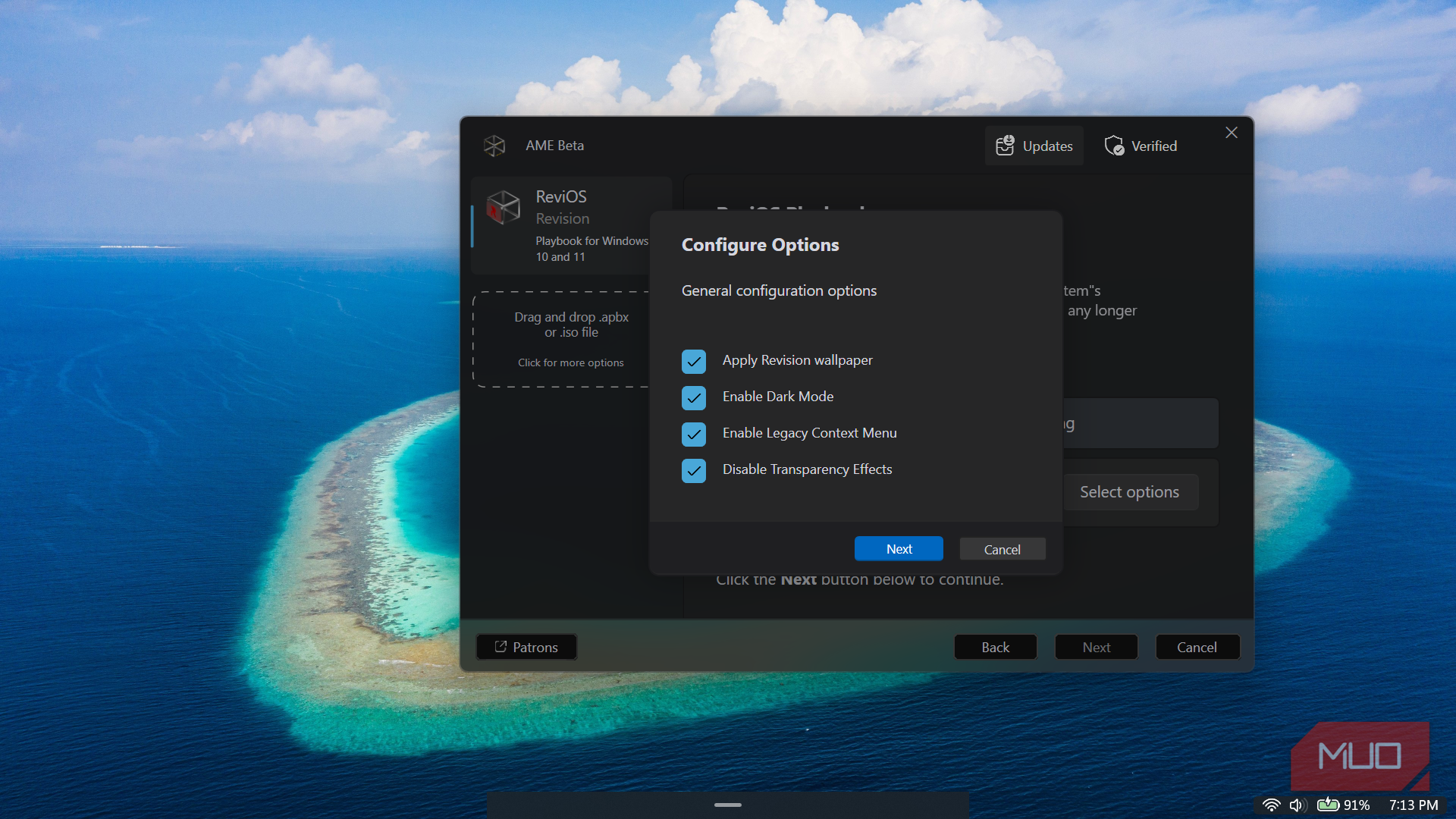Toggle Disable Transparency Effects checkbox
Viewport: 1456px width, 819px height.
coord(694,470)
